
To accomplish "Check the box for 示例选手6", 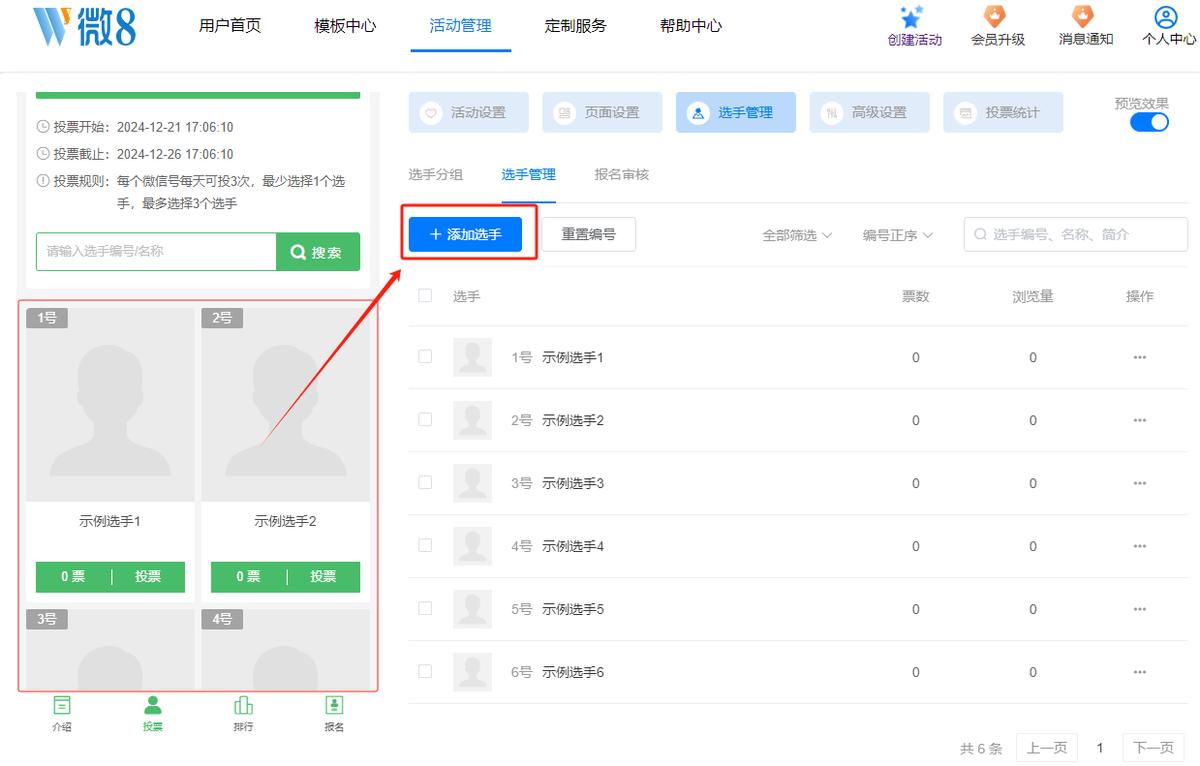I will click(425, 671).
